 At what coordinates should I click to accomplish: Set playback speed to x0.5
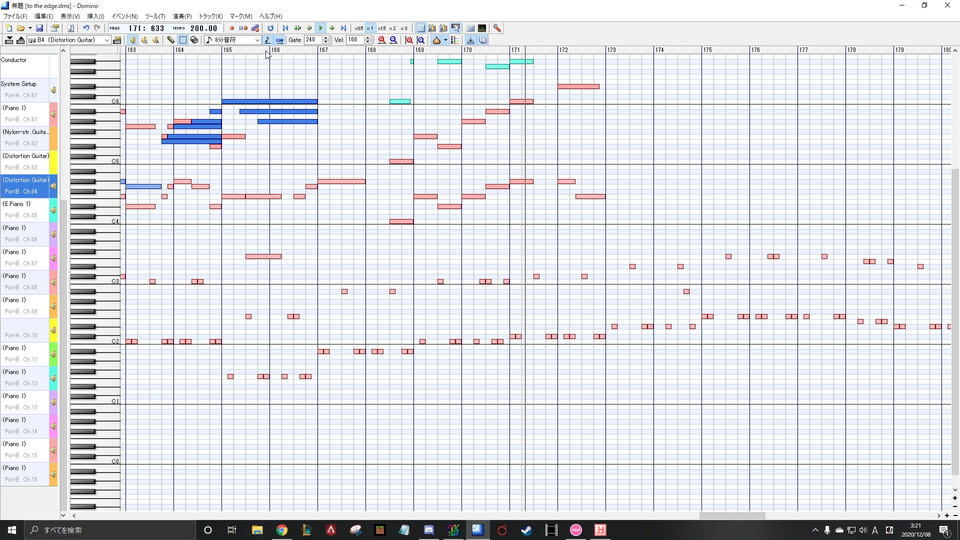359,28
